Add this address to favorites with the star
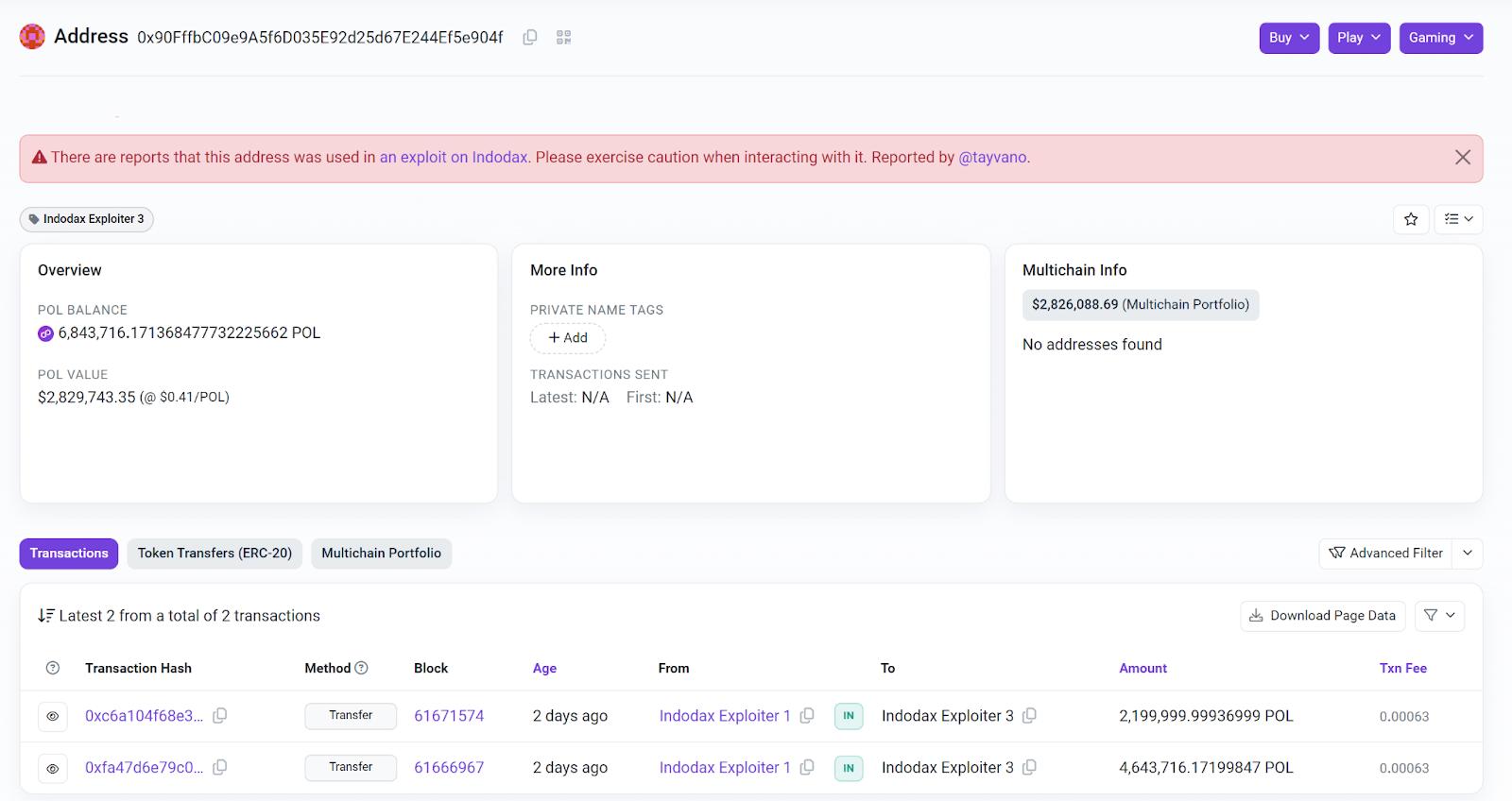Viewport: 1512px width, 801px height. tap(1411, 219)
